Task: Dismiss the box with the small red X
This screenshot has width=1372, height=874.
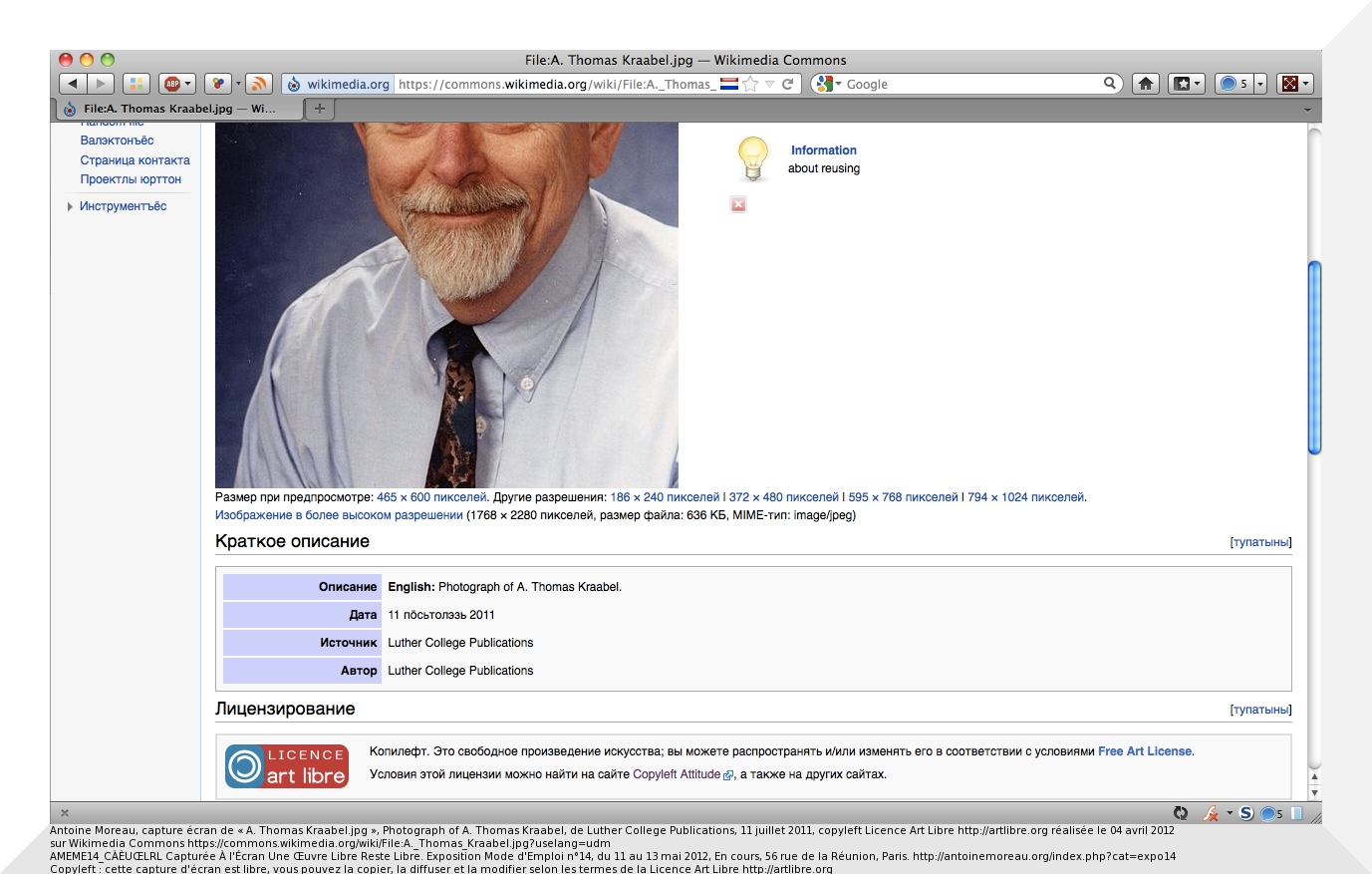Action: click(x=738, y=204)
